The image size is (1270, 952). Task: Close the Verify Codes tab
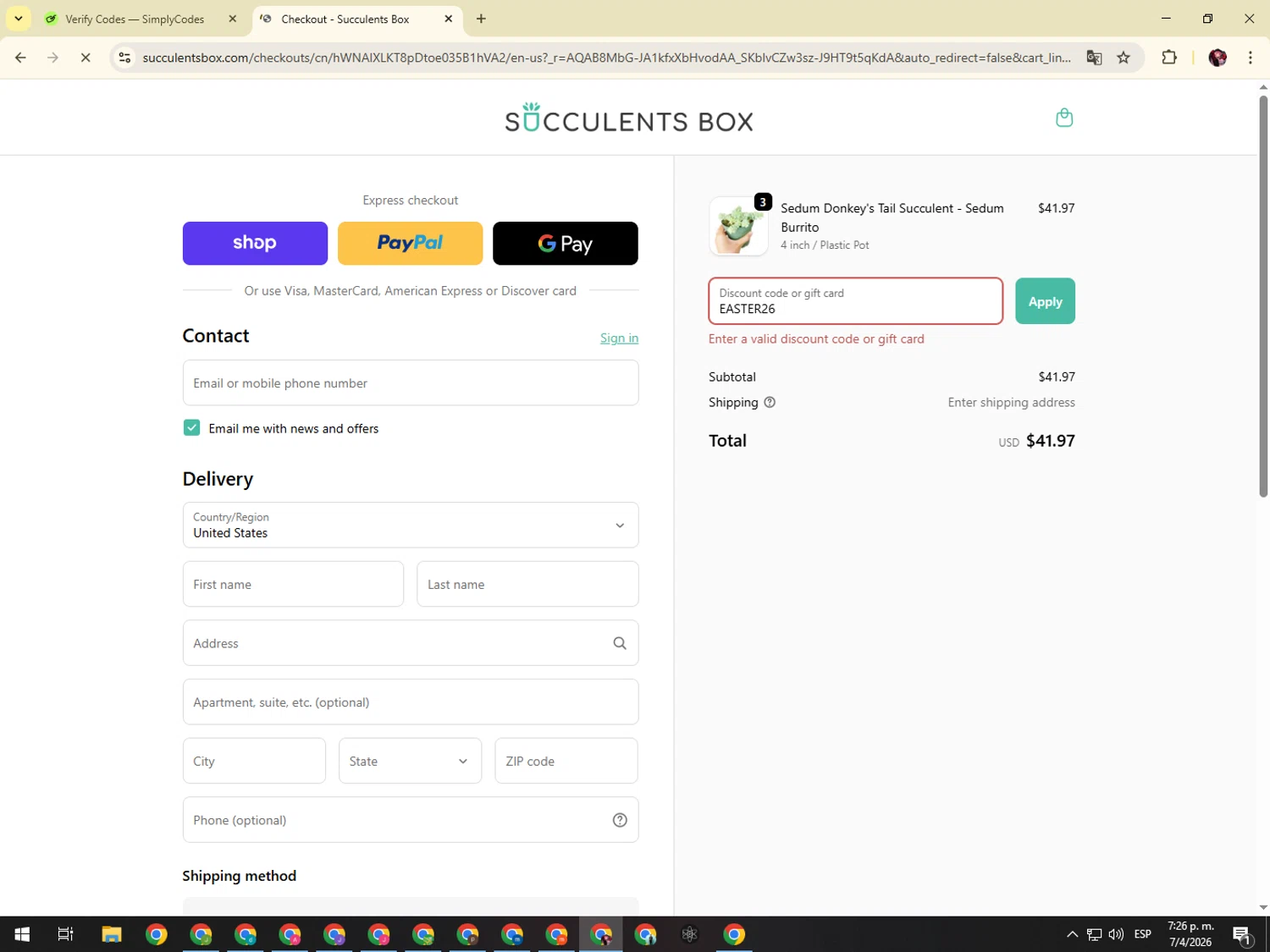(x=233, y=19)
